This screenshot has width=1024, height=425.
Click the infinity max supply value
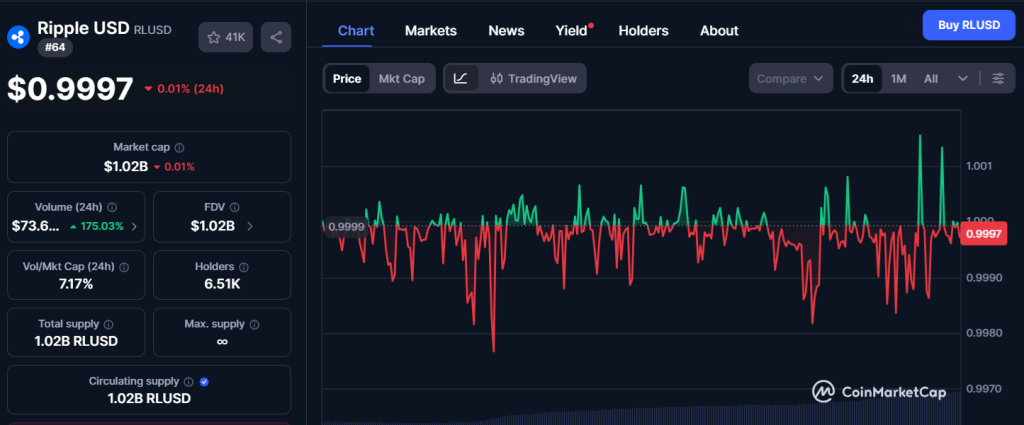(x=222, y=341)
